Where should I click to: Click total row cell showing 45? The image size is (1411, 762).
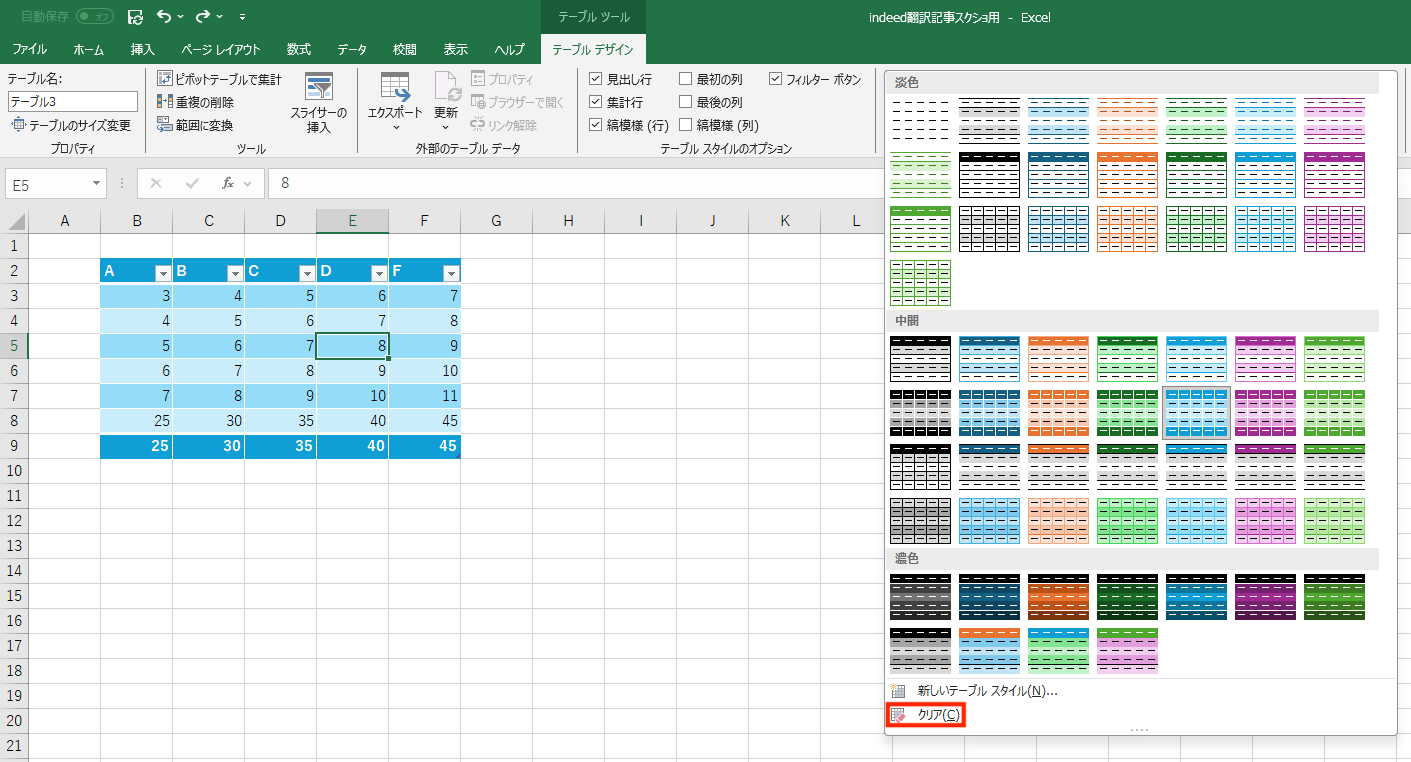pos(425,446)
